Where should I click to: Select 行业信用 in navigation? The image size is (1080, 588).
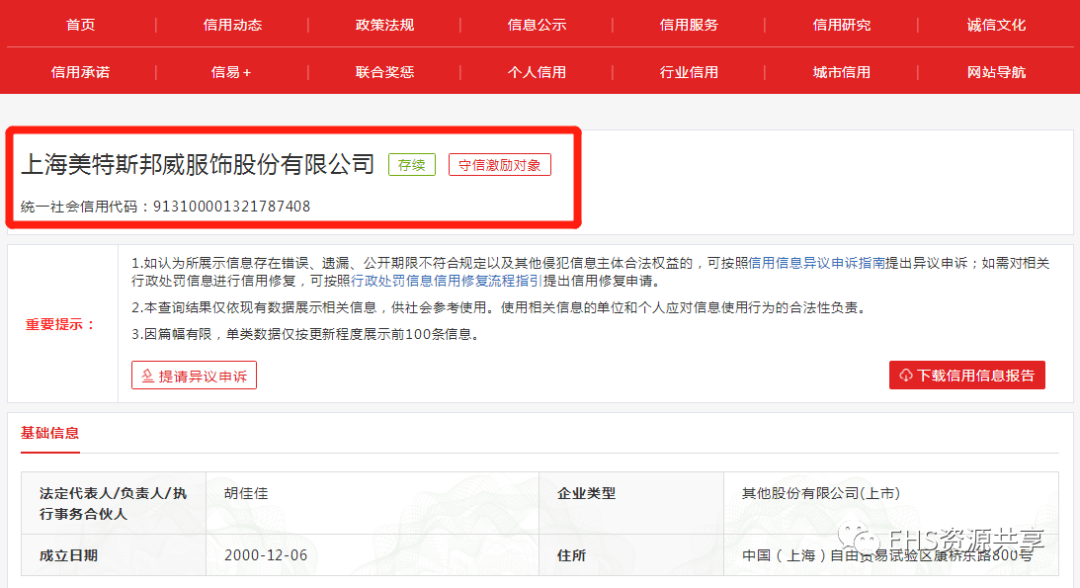pos(689,72)
